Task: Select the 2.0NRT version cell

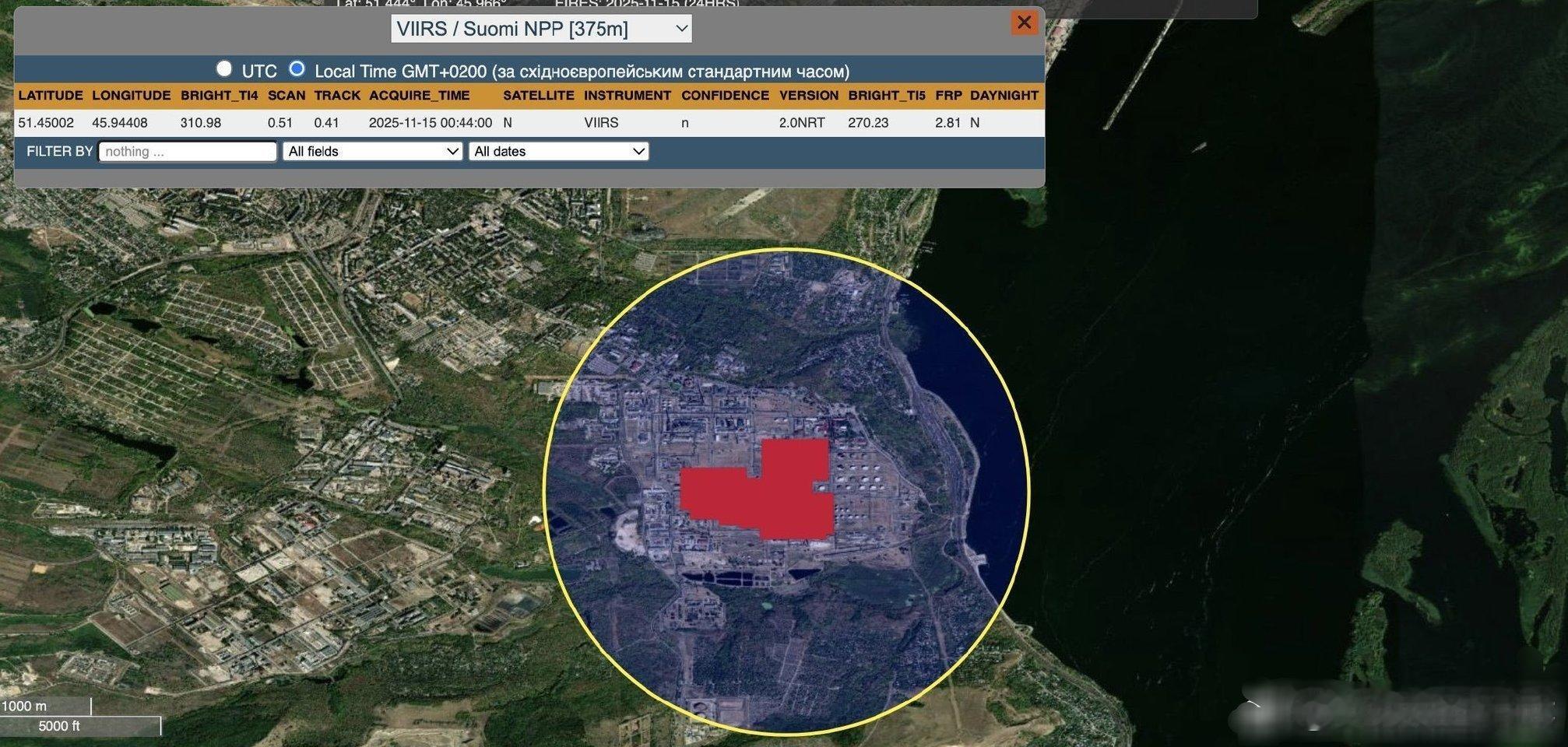Action: click(802, 123)
